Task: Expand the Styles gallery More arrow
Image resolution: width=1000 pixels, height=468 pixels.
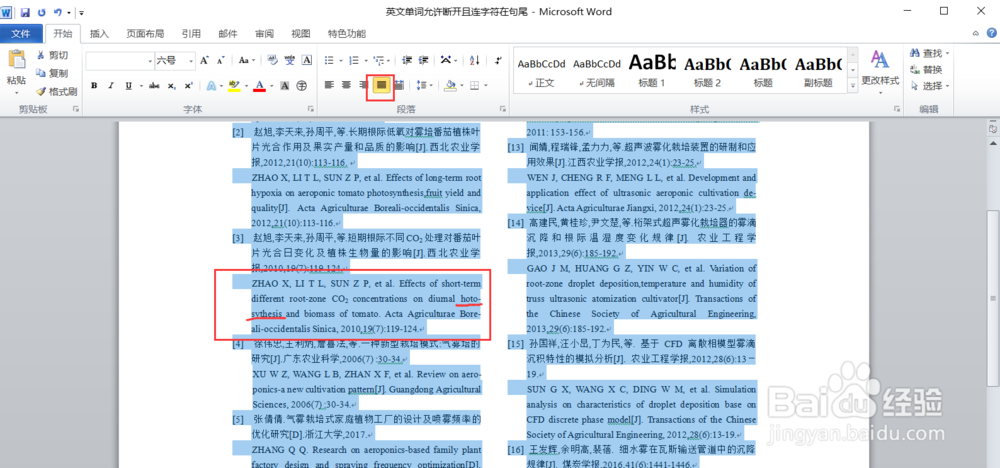Action: tap(851, 85)
